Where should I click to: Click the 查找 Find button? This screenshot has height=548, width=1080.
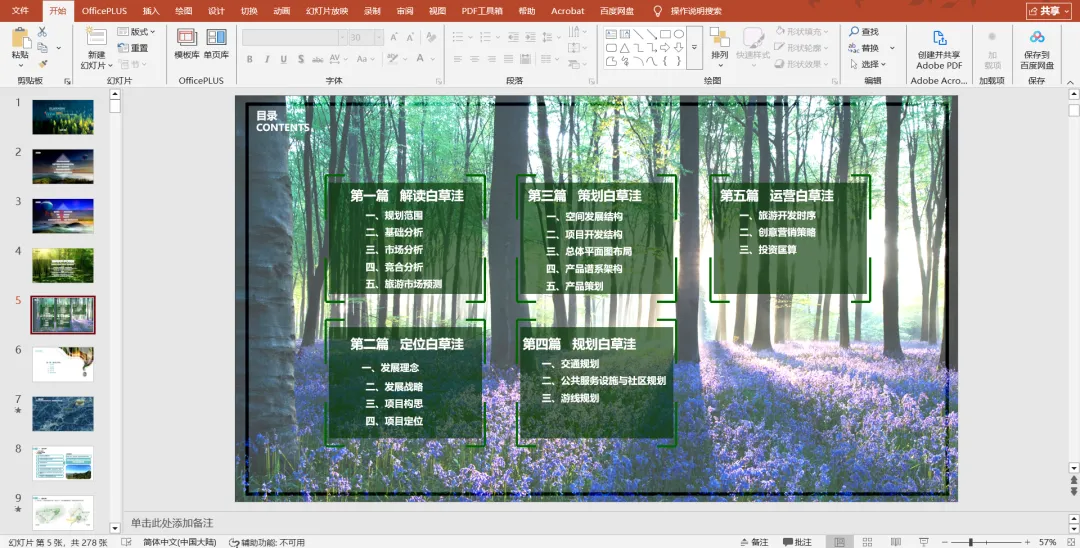click(864, 32)
